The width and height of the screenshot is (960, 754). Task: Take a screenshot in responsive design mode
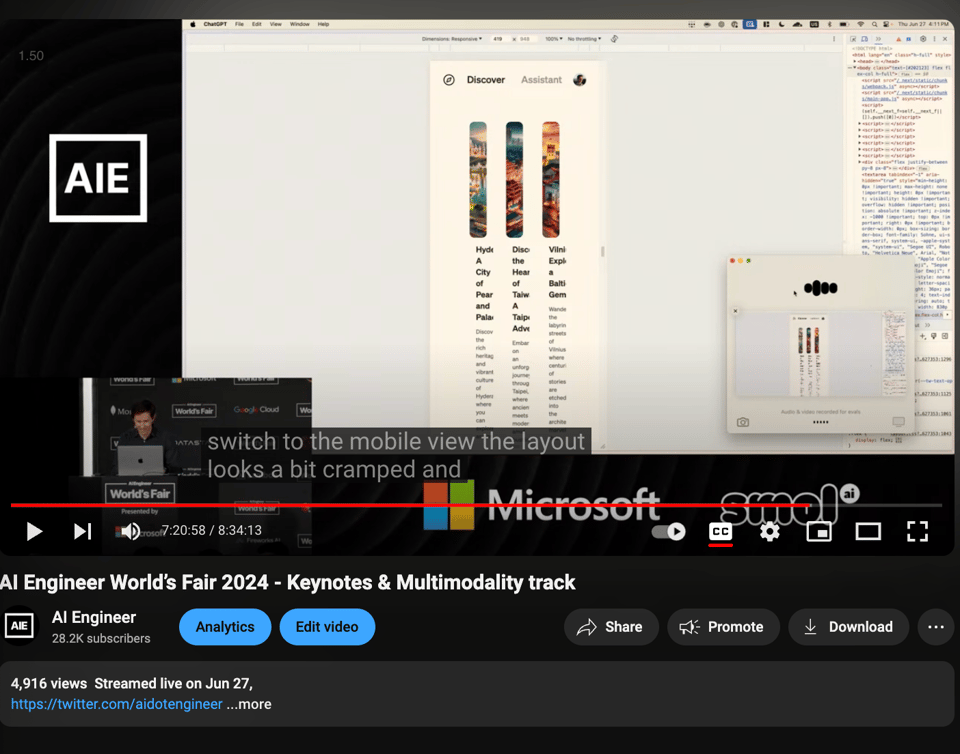[613, 38]
